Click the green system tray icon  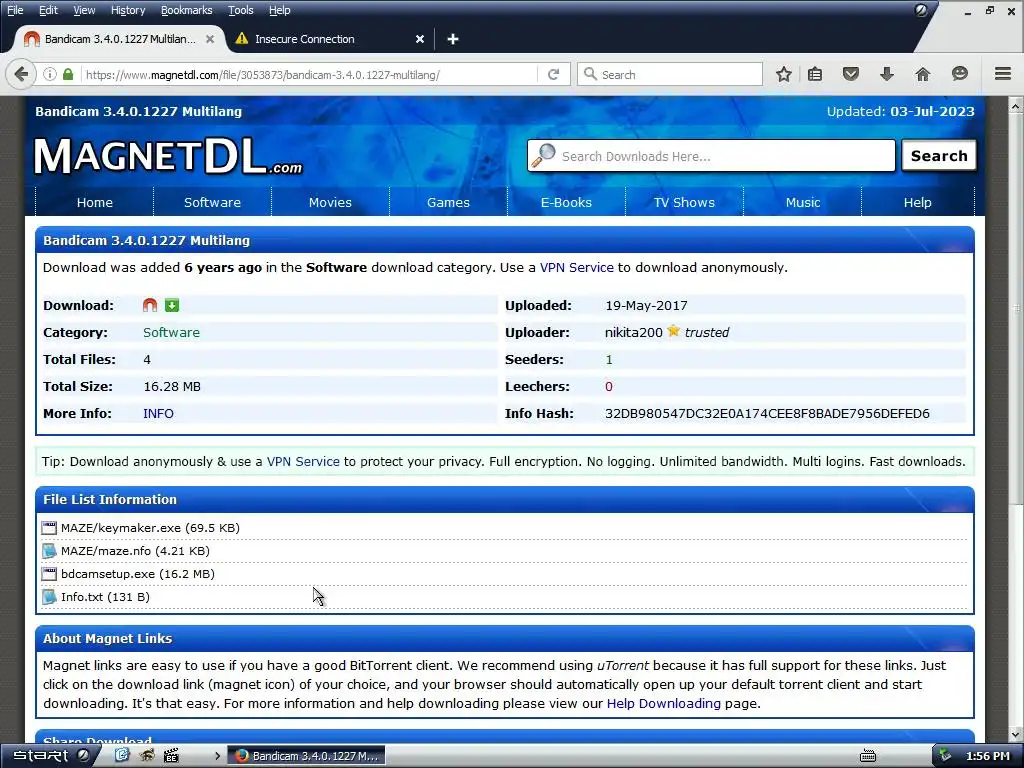[944, 756]
